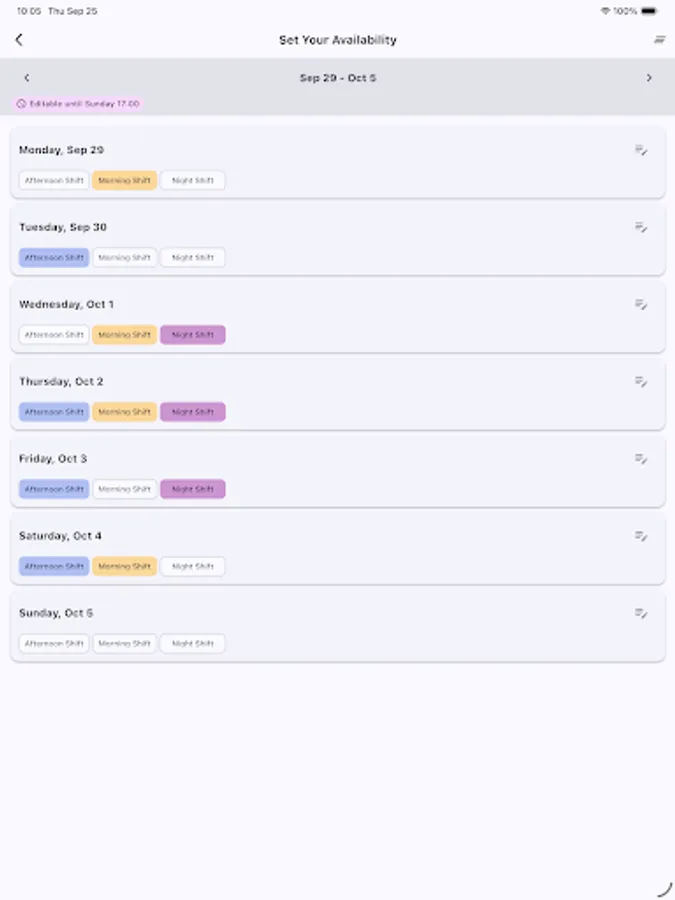Click the edit icon for Sunday, Oct 5
This screenshot has height=900, width=675.
click(641, 612)
